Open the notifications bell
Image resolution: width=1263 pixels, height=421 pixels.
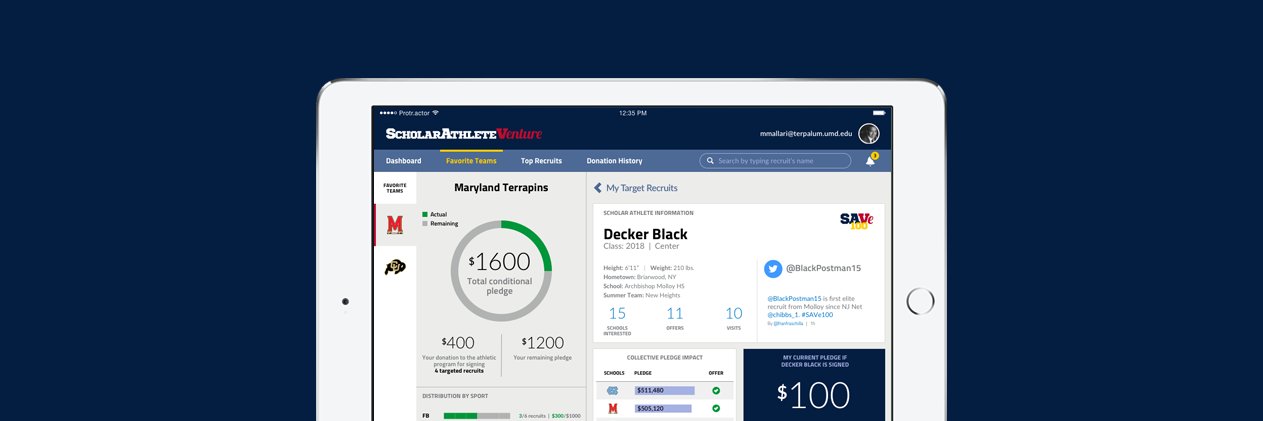click(x=870, y=161)
